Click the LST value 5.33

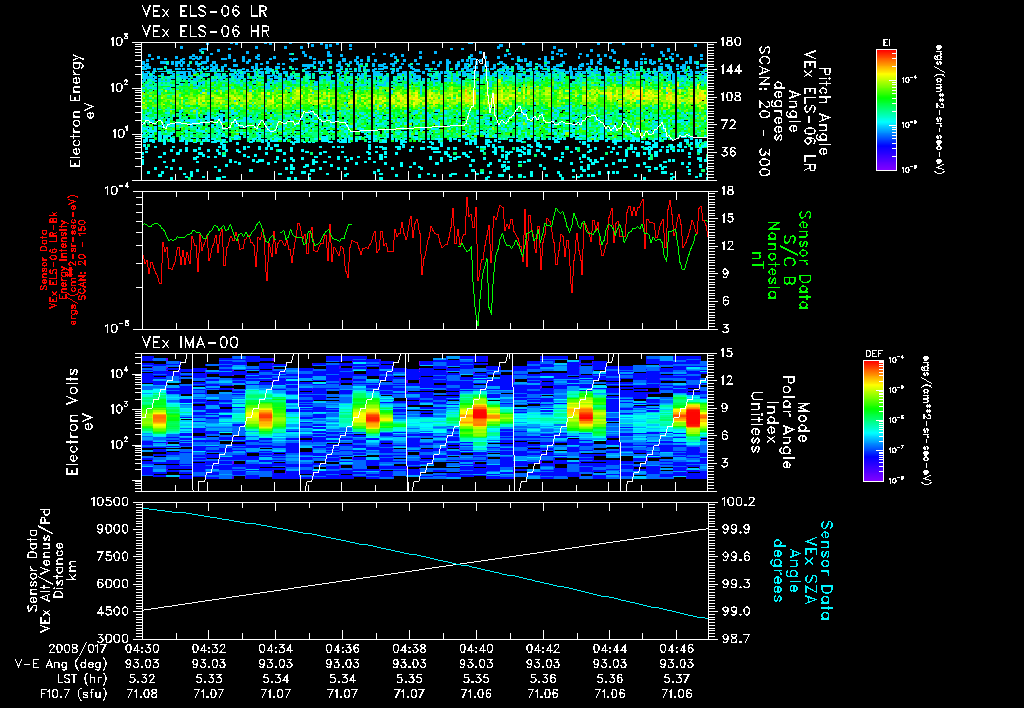pyautogui.click(x=208, y=679)
